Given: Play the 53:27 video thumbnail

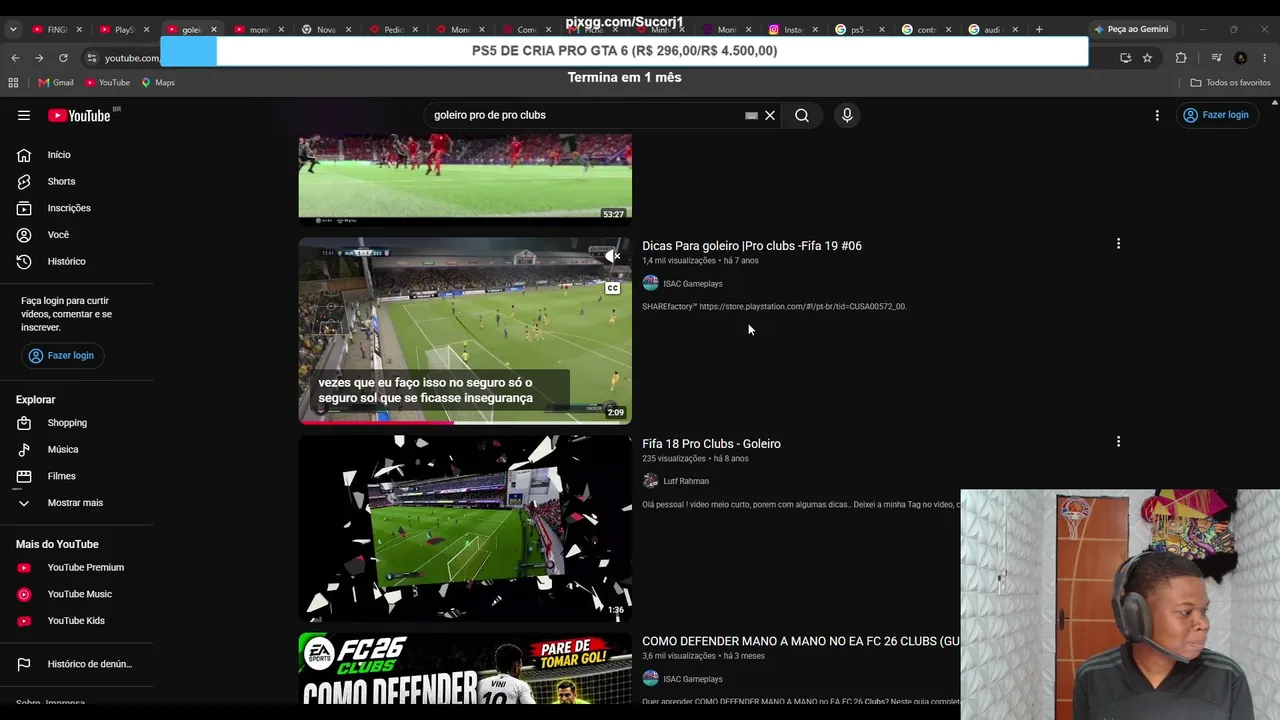Looking at the screenshot, I should 465,178.
